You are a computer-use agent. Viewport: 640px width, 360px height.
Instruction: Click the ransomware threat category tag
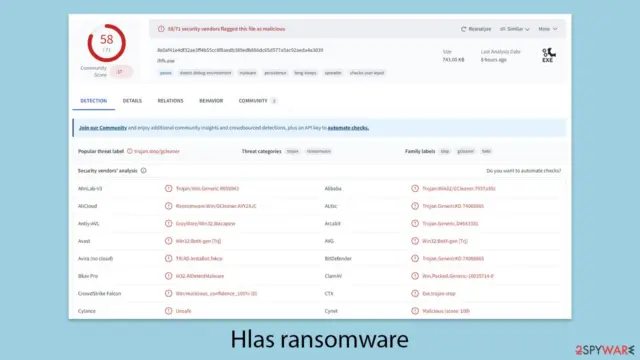click(319, 151)
